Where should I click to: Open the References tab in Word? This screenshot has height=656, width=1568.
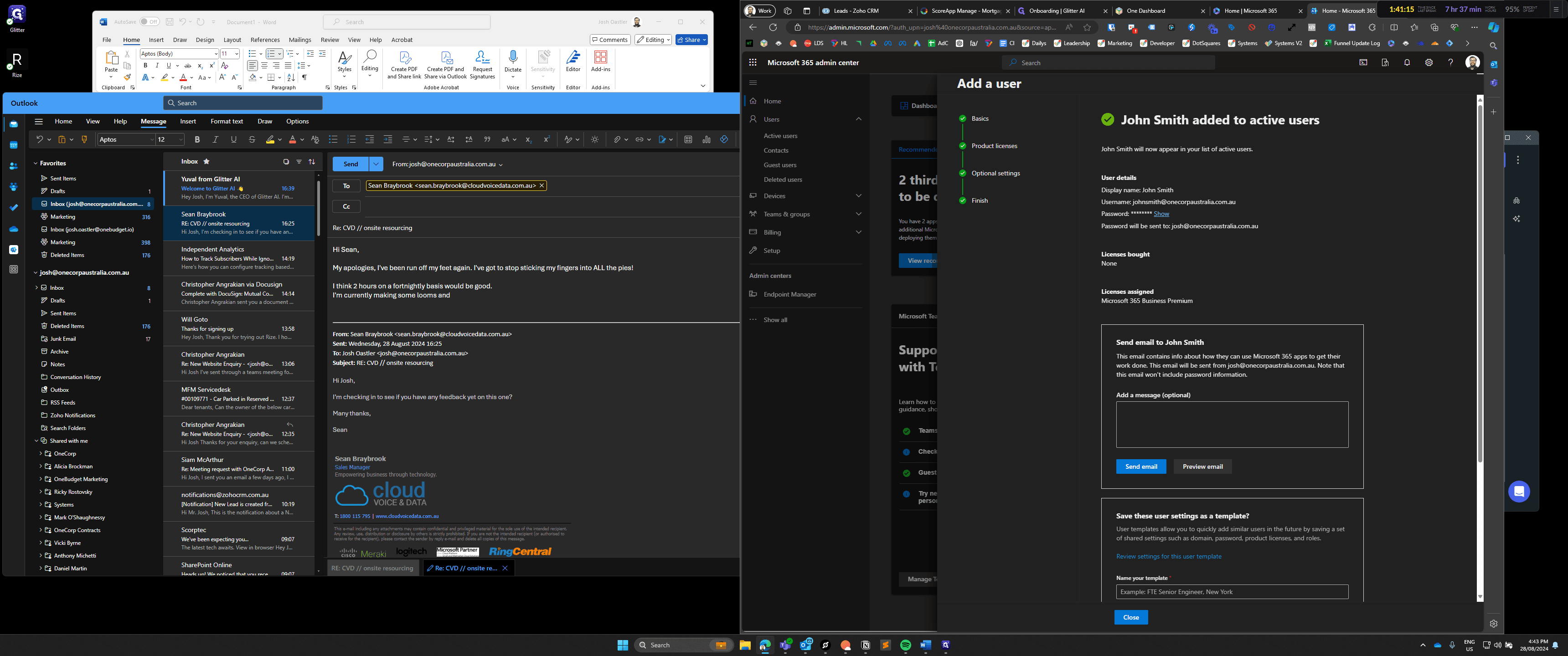tap(265, 40)
